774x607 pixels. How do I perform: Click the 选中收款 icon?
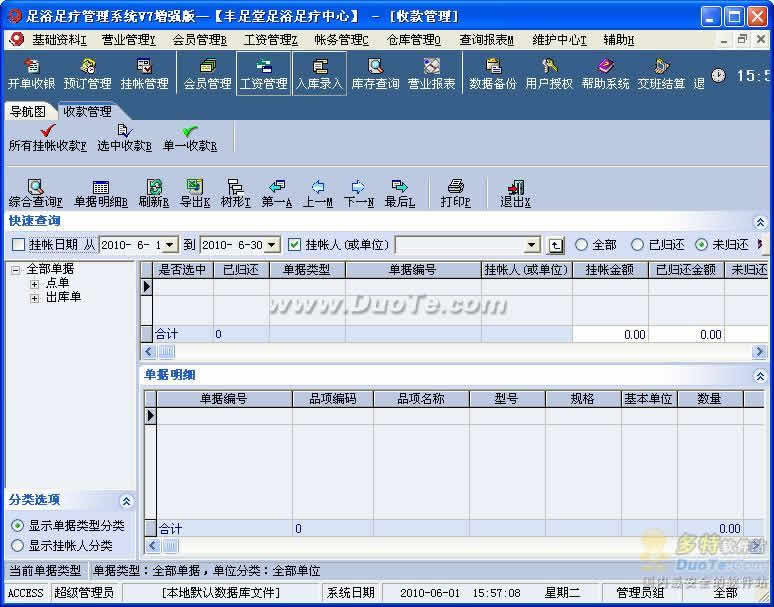(124, 138)
